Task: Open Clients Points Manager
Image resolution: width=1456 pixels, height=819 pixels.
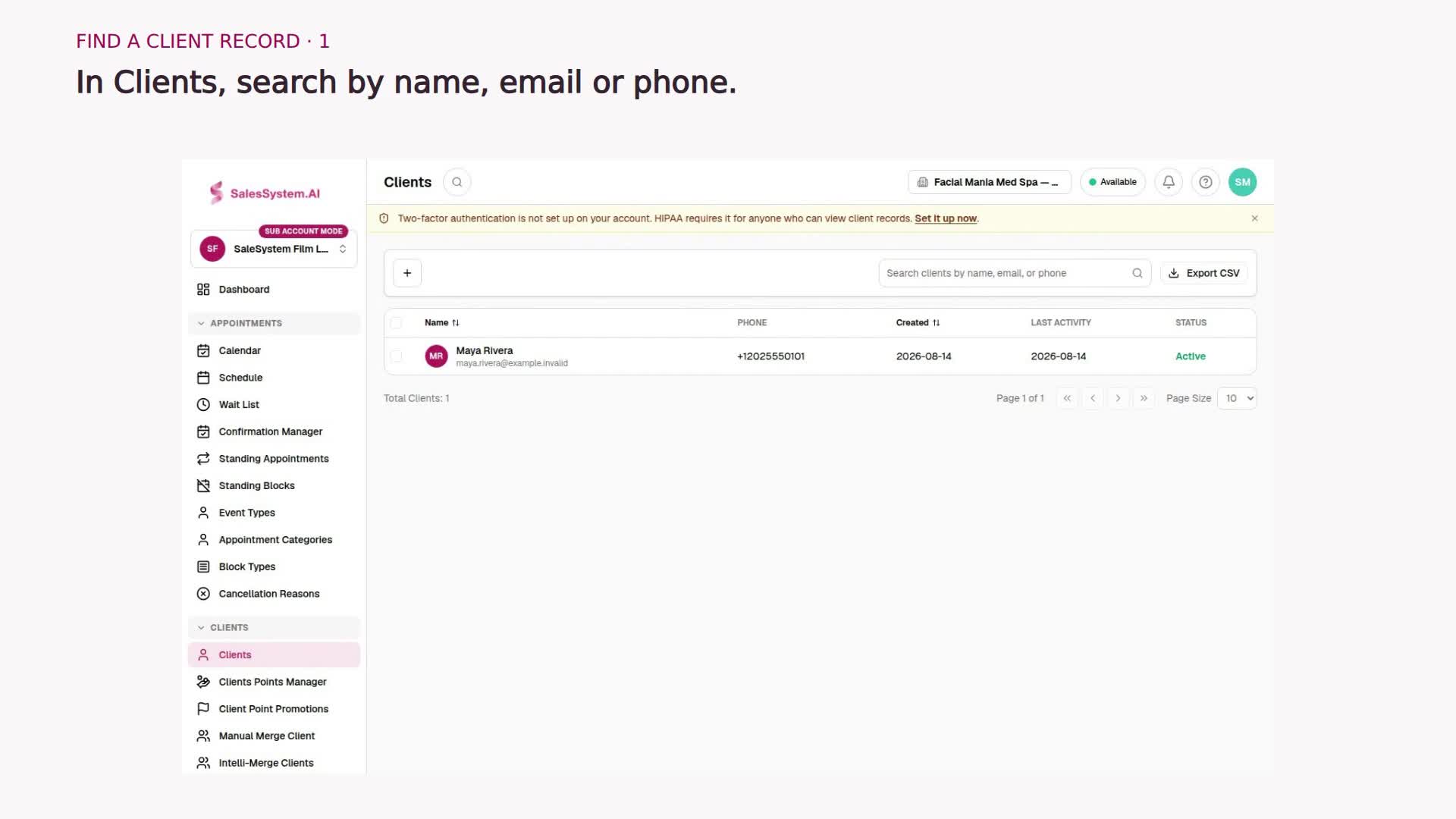Action: coord(274,682)
